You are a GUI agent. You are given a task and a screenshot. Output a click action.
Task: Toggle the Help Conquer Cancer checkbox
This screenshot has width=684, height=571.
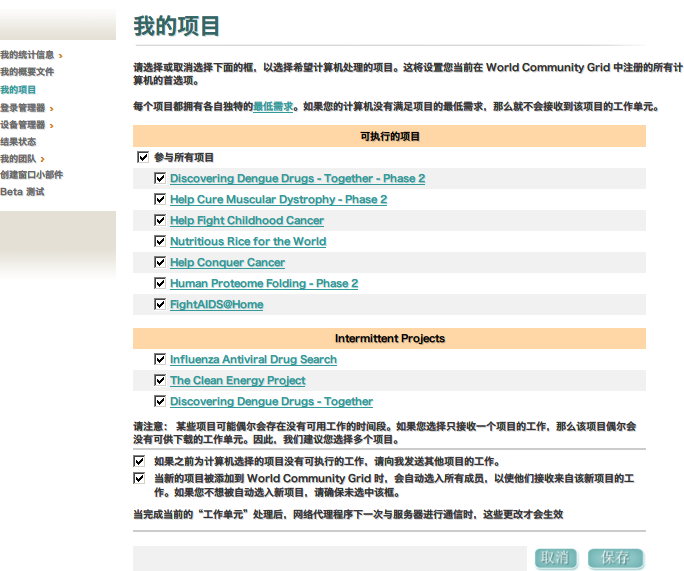pos(160,262)
